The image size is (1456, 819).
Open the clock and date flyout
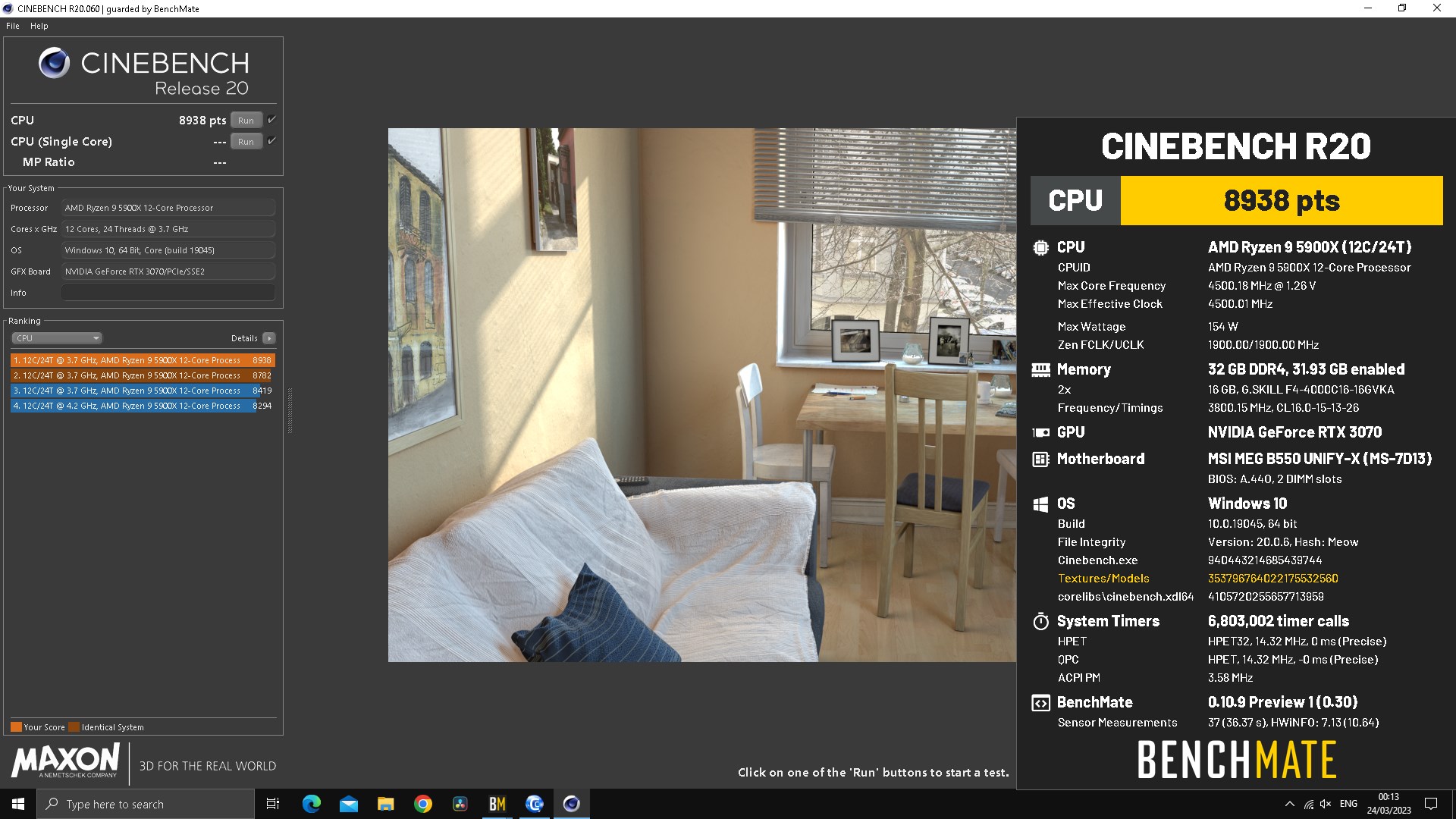coord(1389,804)
